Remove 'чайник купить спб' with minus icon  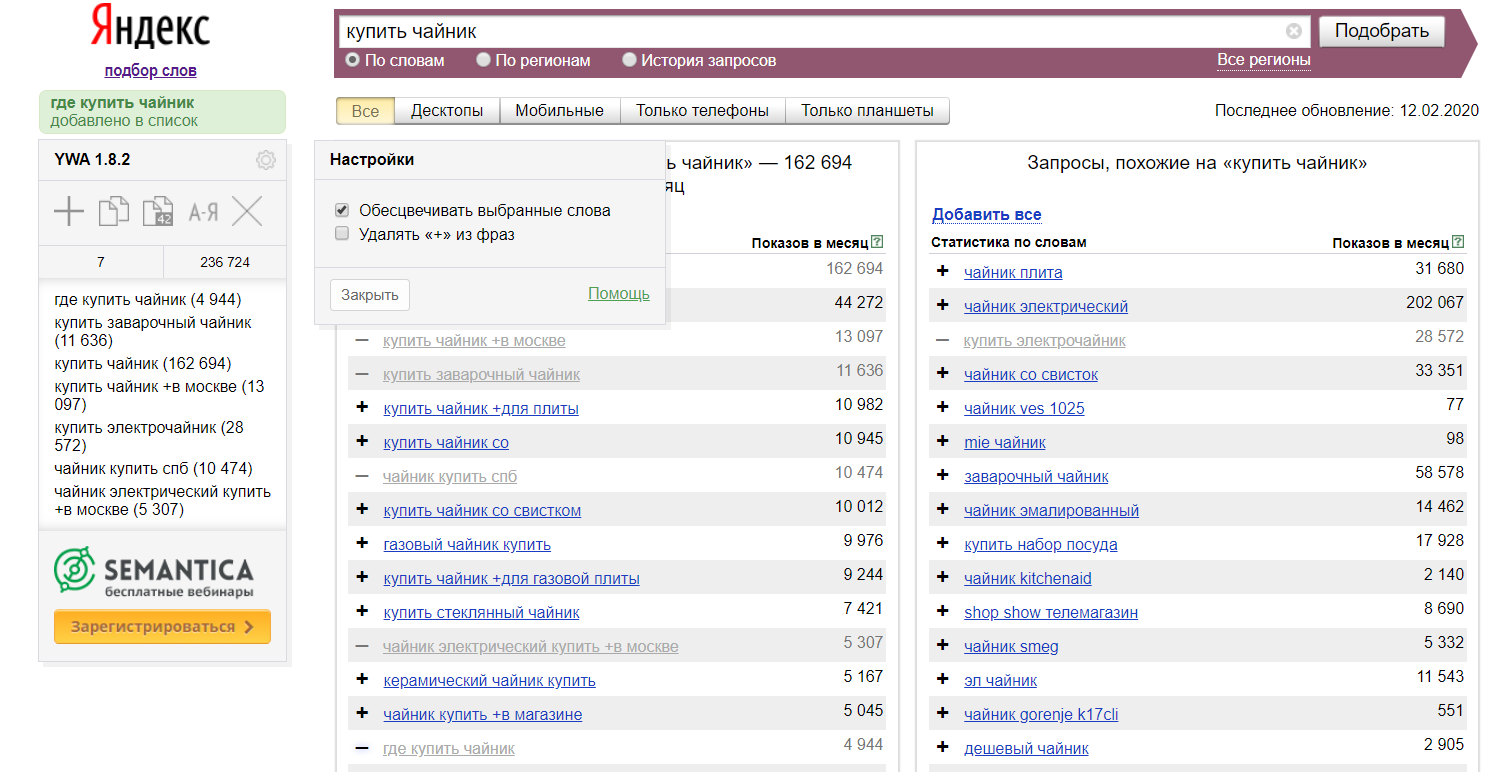click(x=362, y=476)
